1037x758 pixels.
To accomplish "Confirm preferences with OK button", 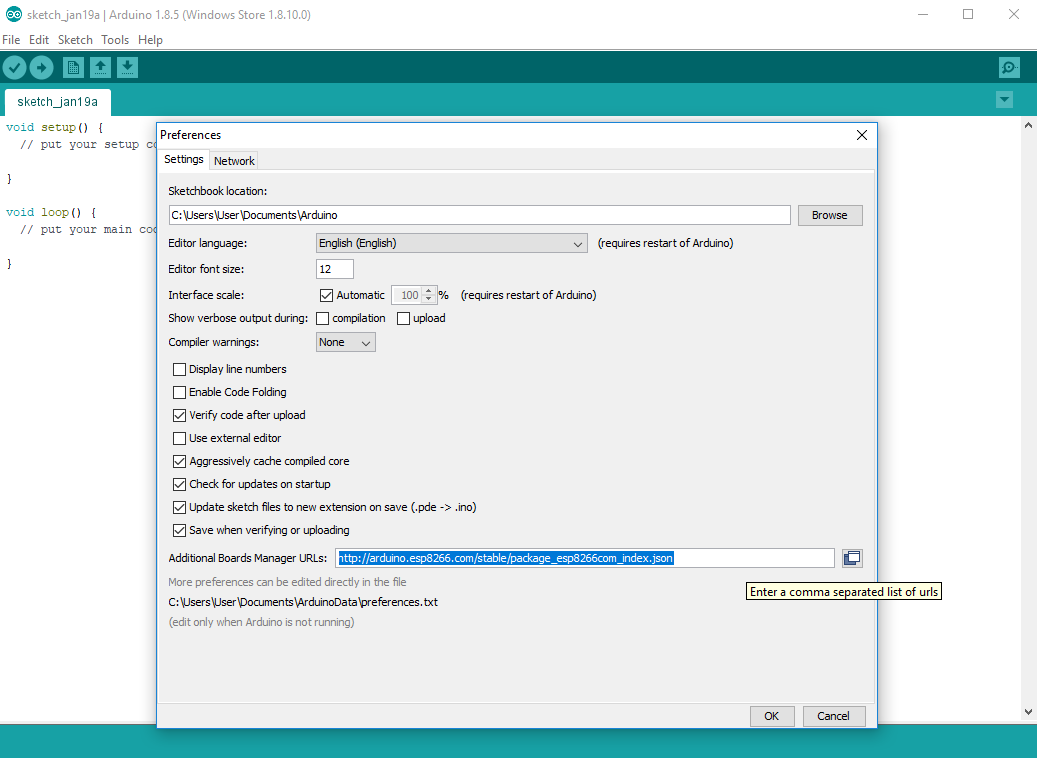I will pos(772,716).
